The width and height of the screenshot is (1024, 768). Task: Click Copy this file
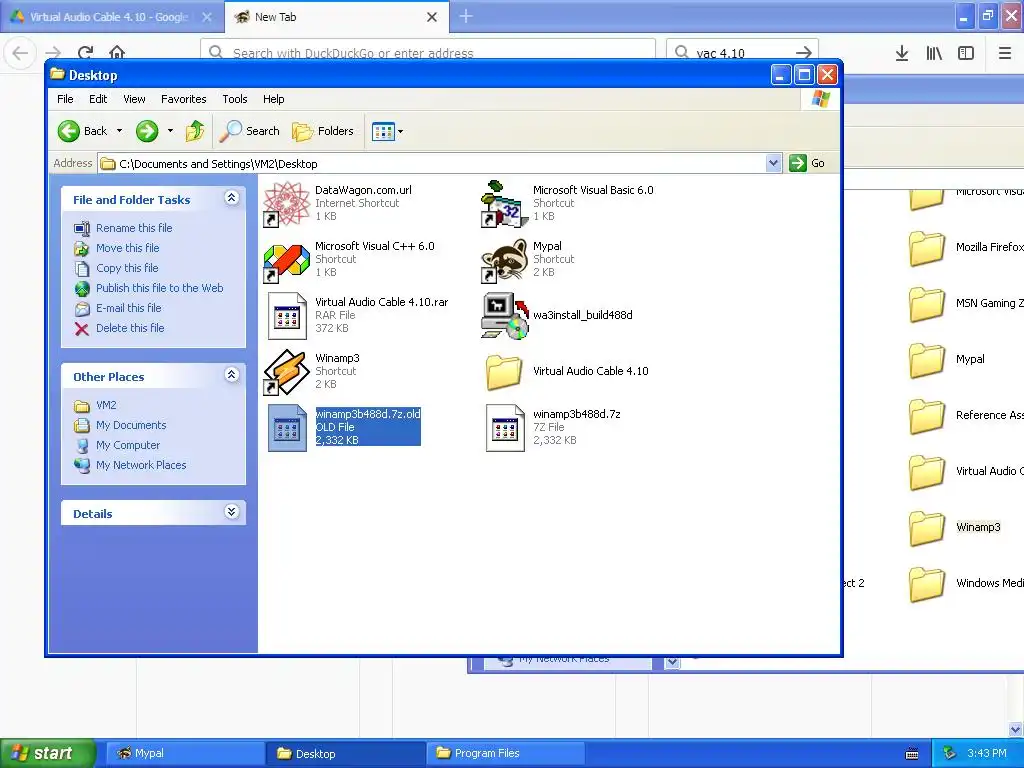(x=127, y=268)
